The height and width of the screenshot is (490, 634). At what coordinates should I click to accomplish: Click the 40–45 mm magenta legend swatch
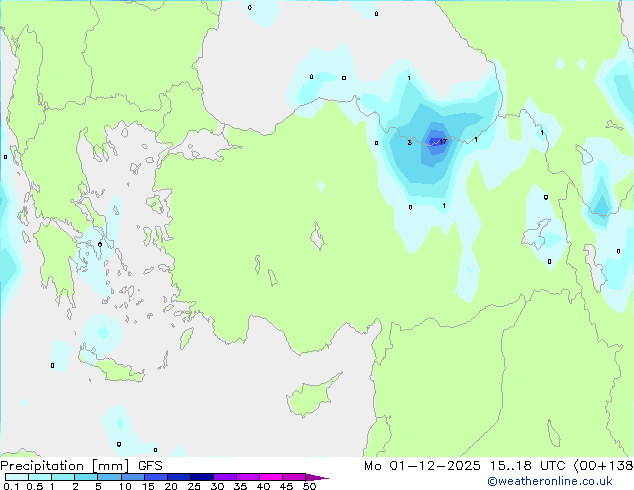(x=271, y=477)
